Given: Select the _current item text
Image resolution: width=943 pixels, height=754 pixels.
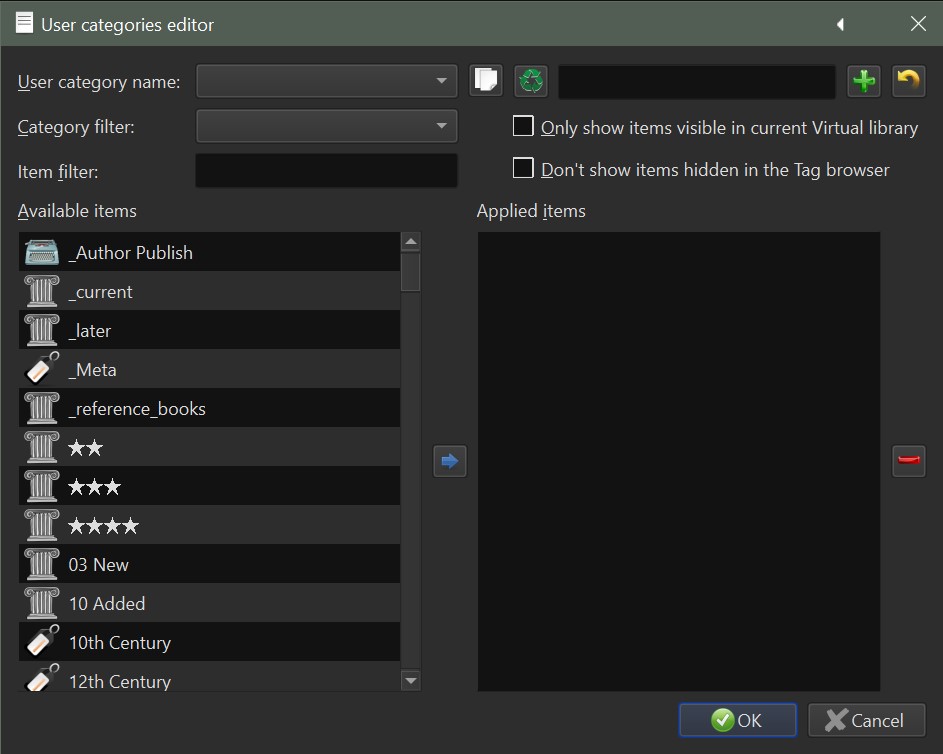Looking at the screenshot, I should (x=100, y=292).
